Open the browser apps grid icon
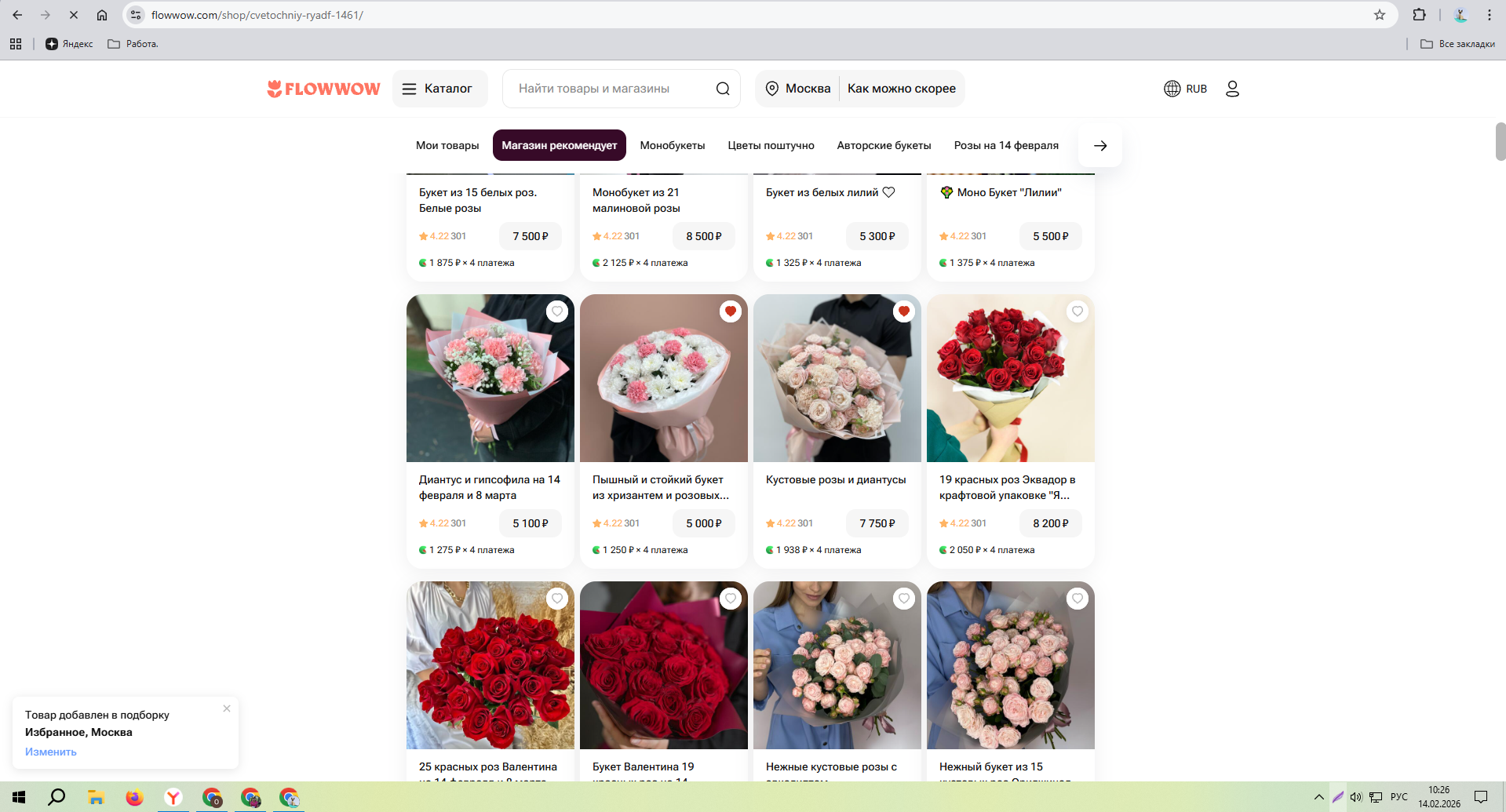This screenshot has height=812, width=1506. tap(16, 44)
